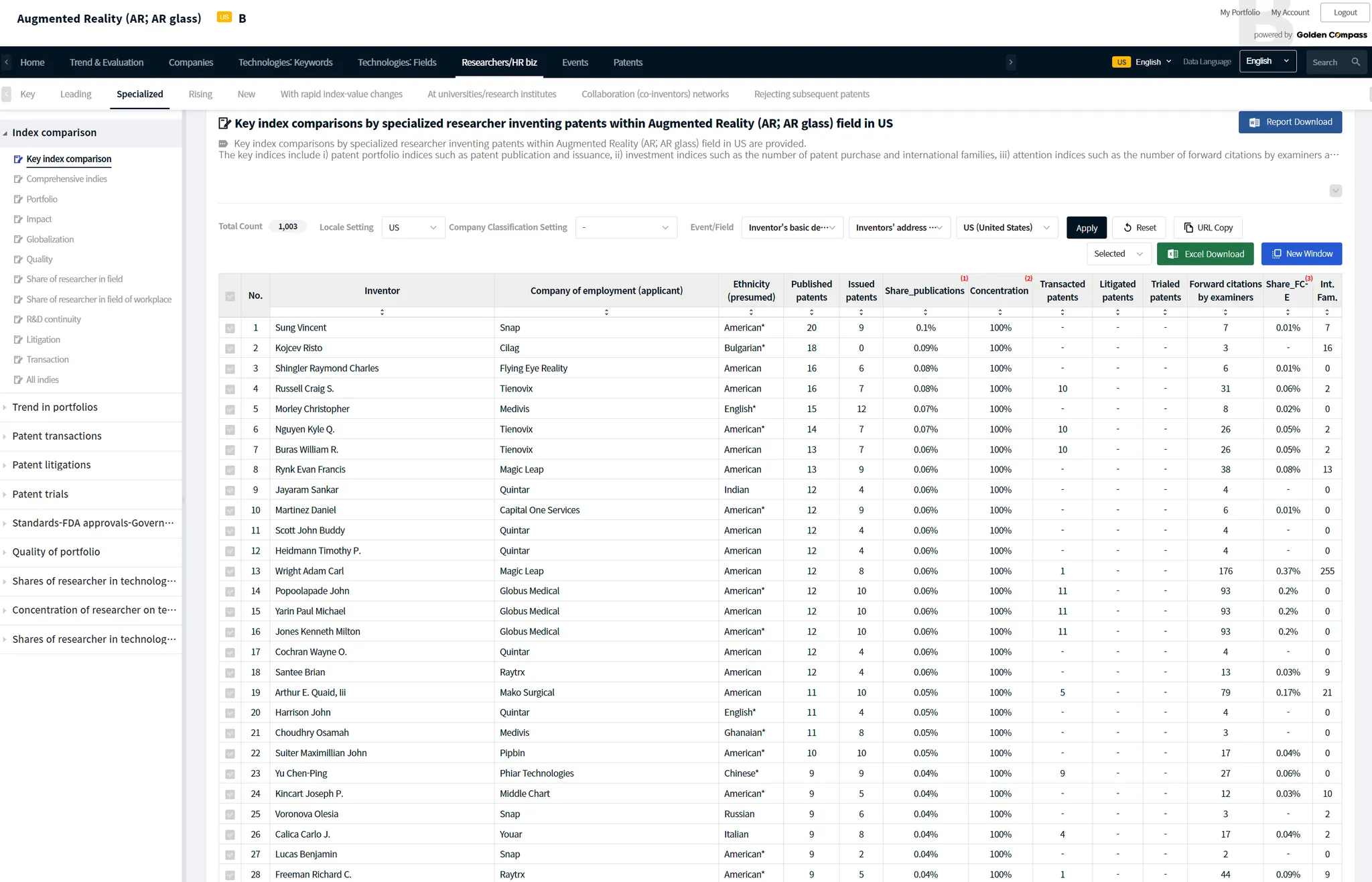
Task: Open the Comprehensive indies sidebar item
Action: (66, 179)
